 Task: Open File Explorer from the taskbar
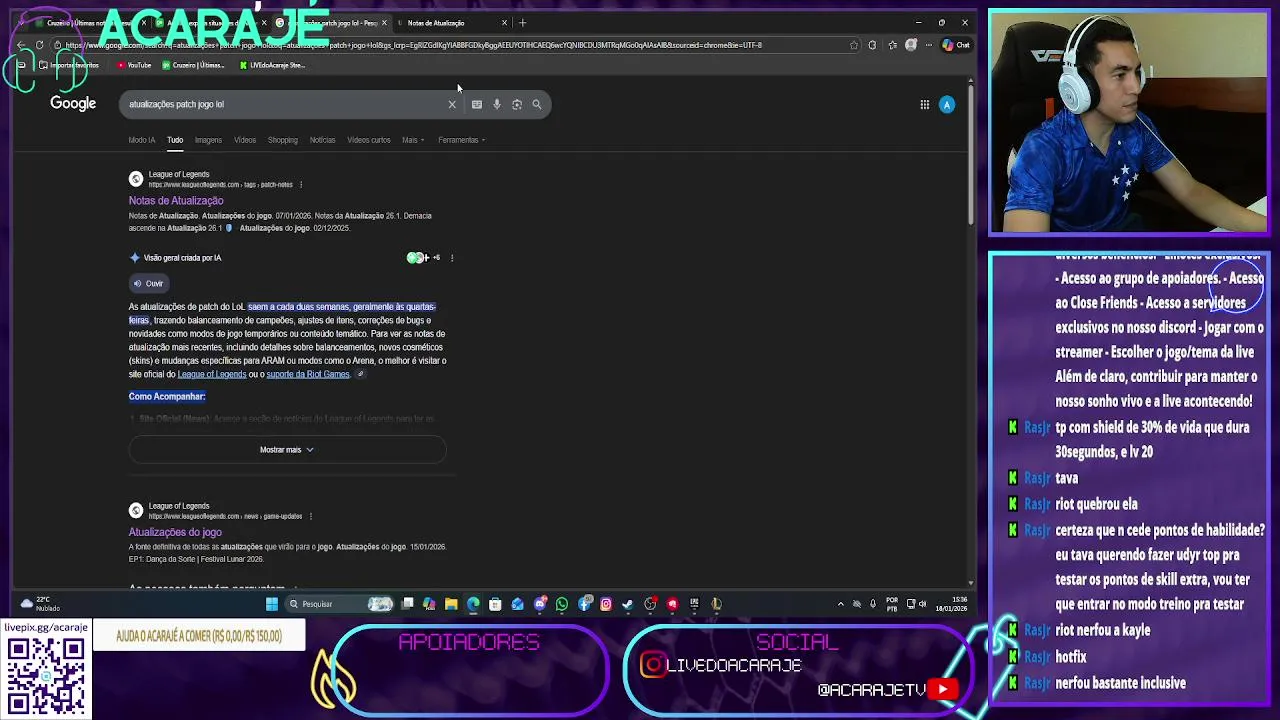451,604
